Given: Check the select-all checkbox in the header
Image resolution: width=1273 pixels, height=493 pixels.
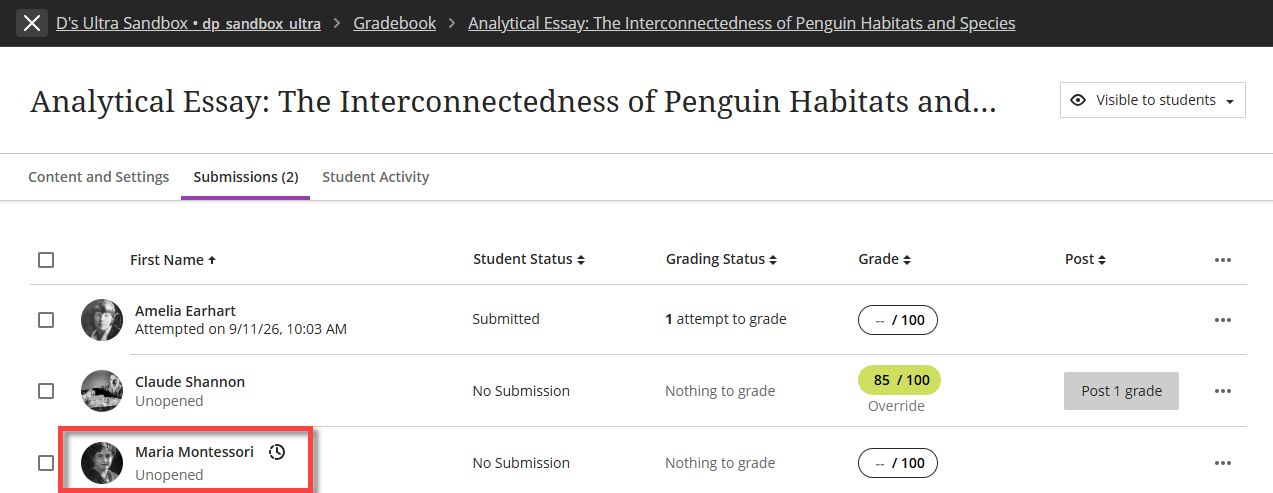Looking at the screenshot, I should 46,260.
